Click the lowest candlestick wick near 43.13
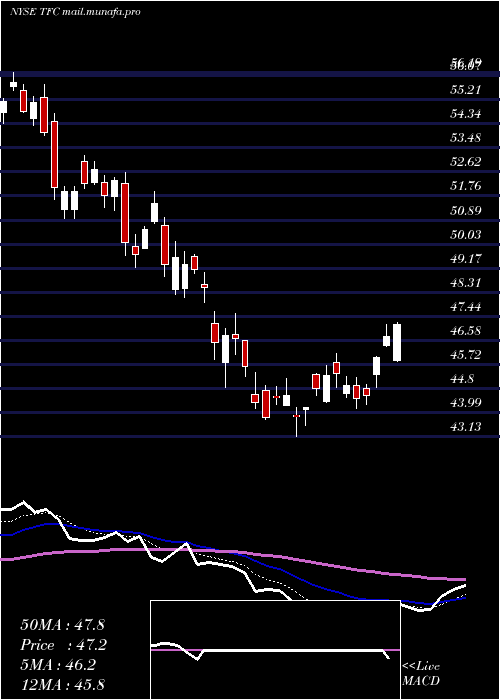The height and width of the screenshot is (700, 500). [x=296, y=422]
